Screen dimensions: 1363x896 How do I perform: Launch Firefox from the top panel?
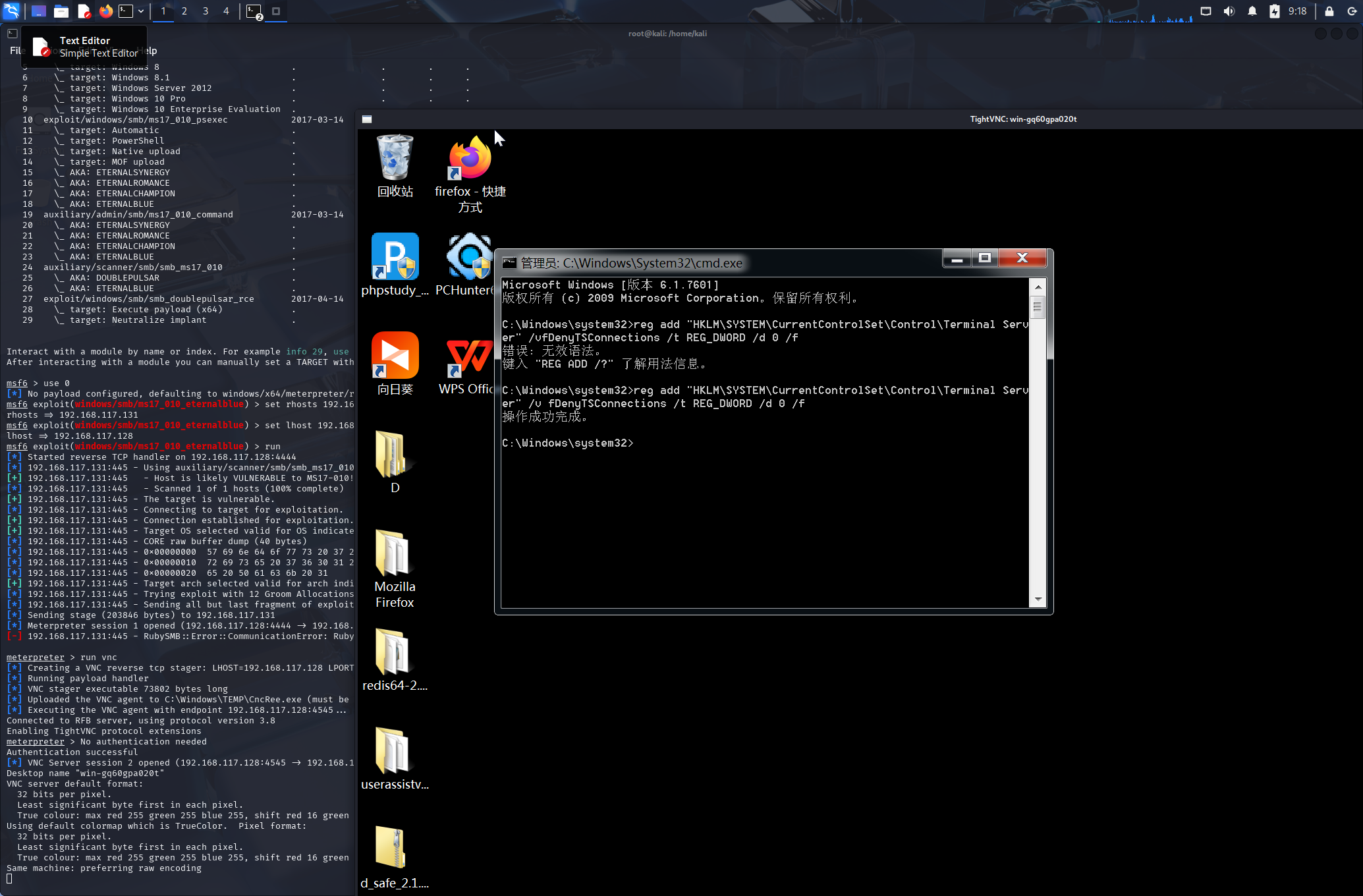coord(106,11)
